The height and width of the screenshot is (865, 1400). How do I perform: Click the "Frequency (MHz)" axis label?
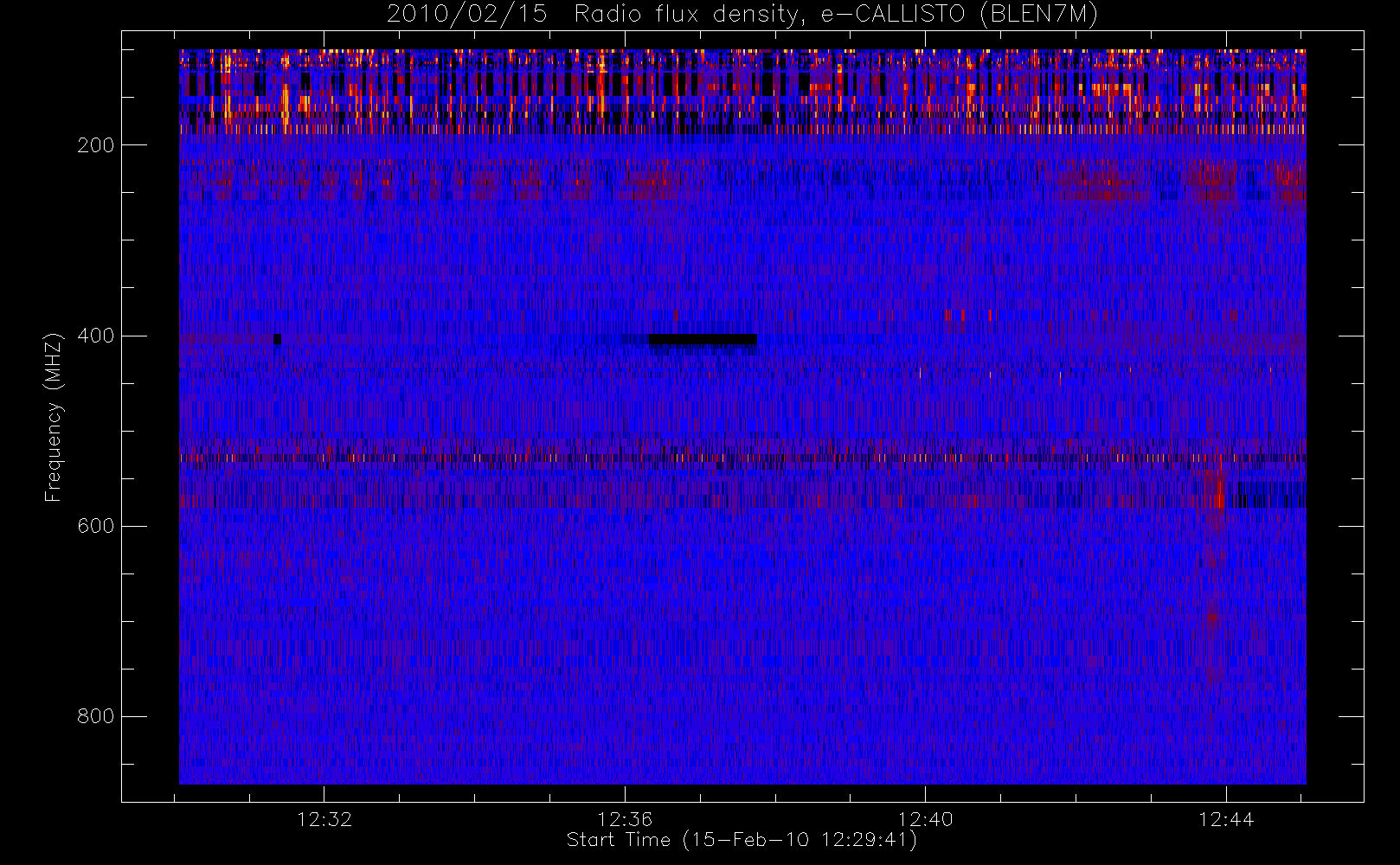(x=54, y=417)
